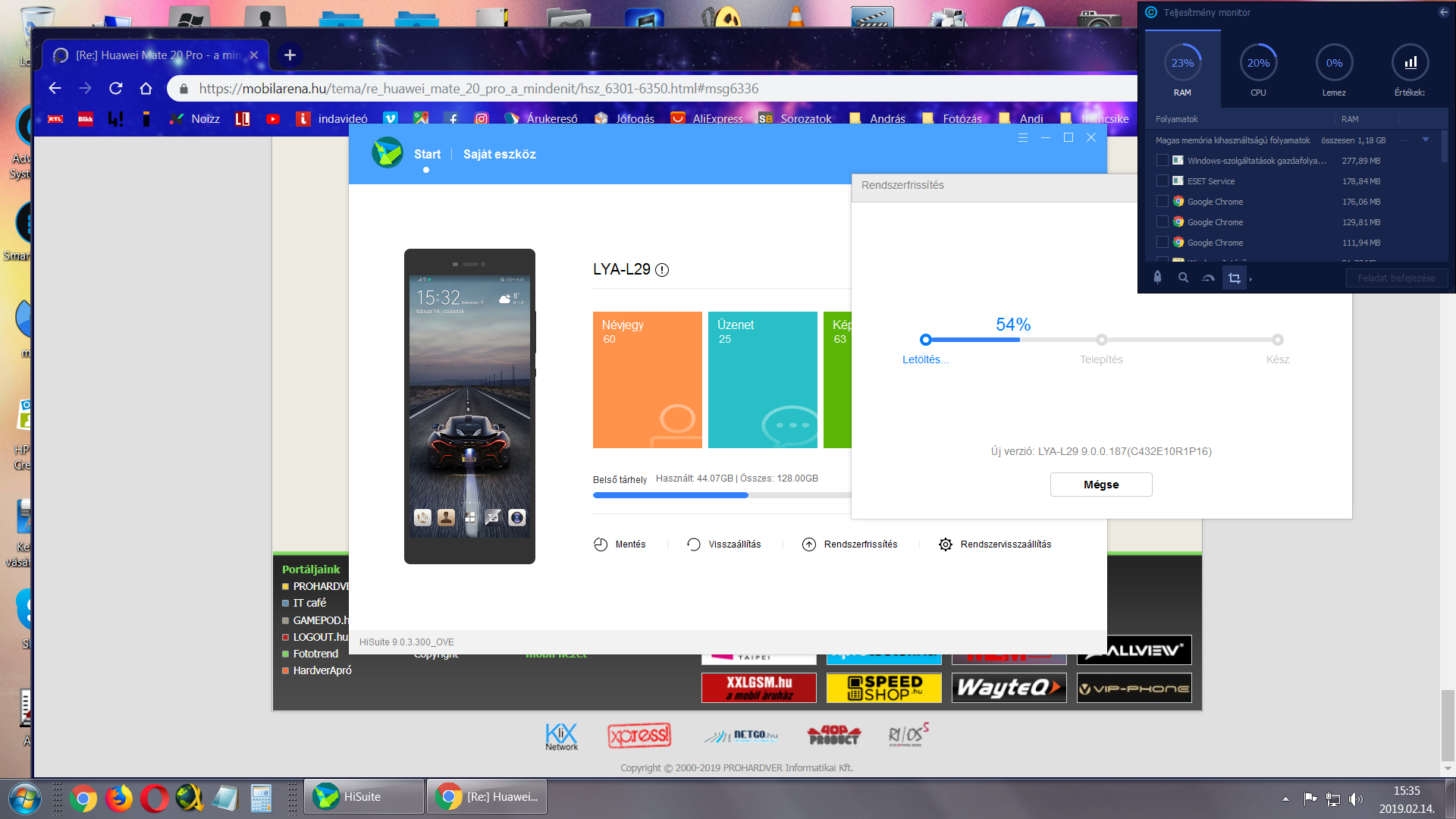Open the IT café portal link

310,603
